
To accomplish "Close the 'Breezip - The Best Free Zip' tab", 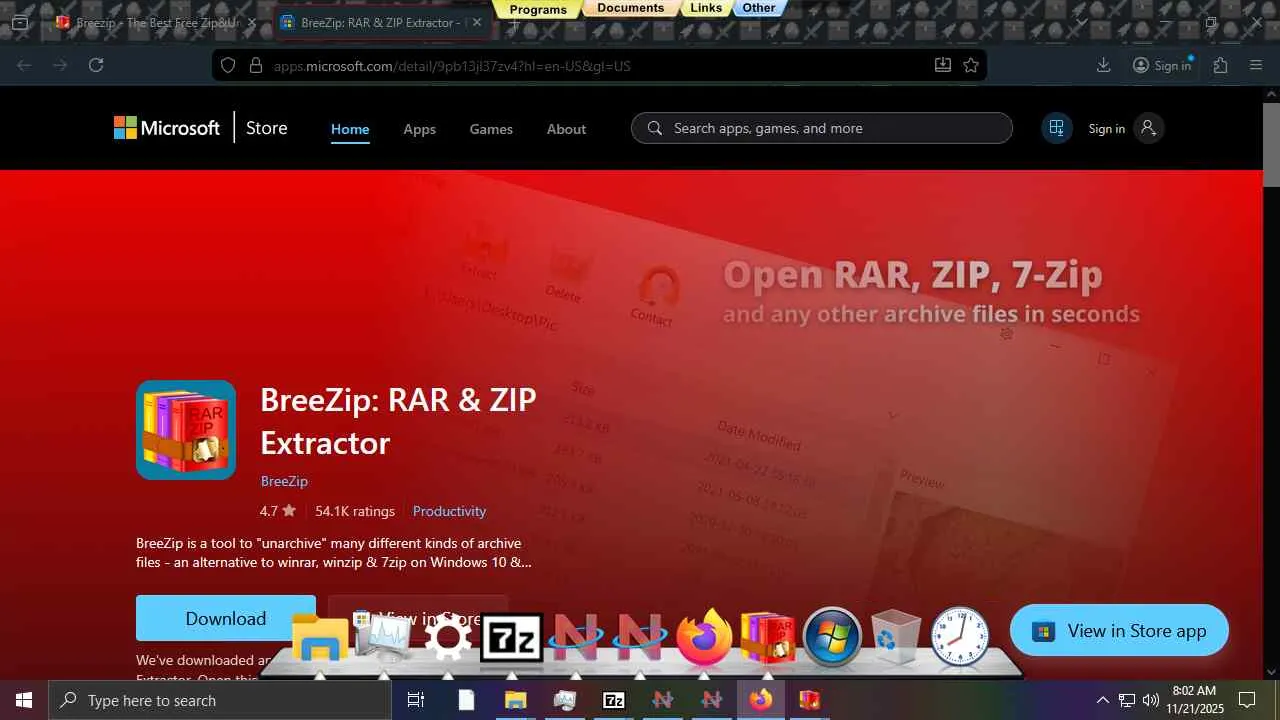I will tap(252, 22).
